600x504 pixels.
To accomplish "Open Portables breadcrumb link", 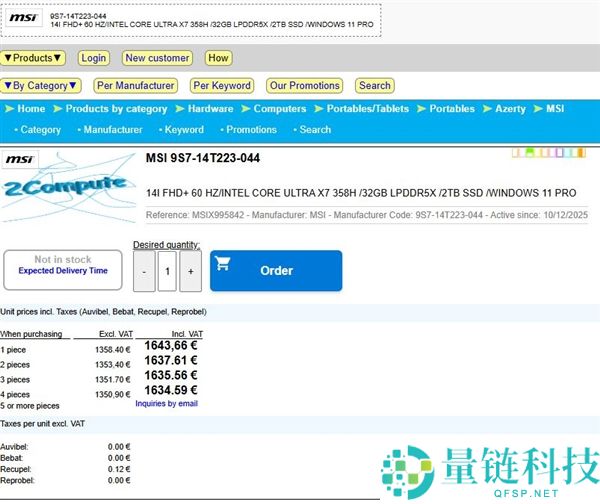I will pyautogui.click(x=452, y=109).
